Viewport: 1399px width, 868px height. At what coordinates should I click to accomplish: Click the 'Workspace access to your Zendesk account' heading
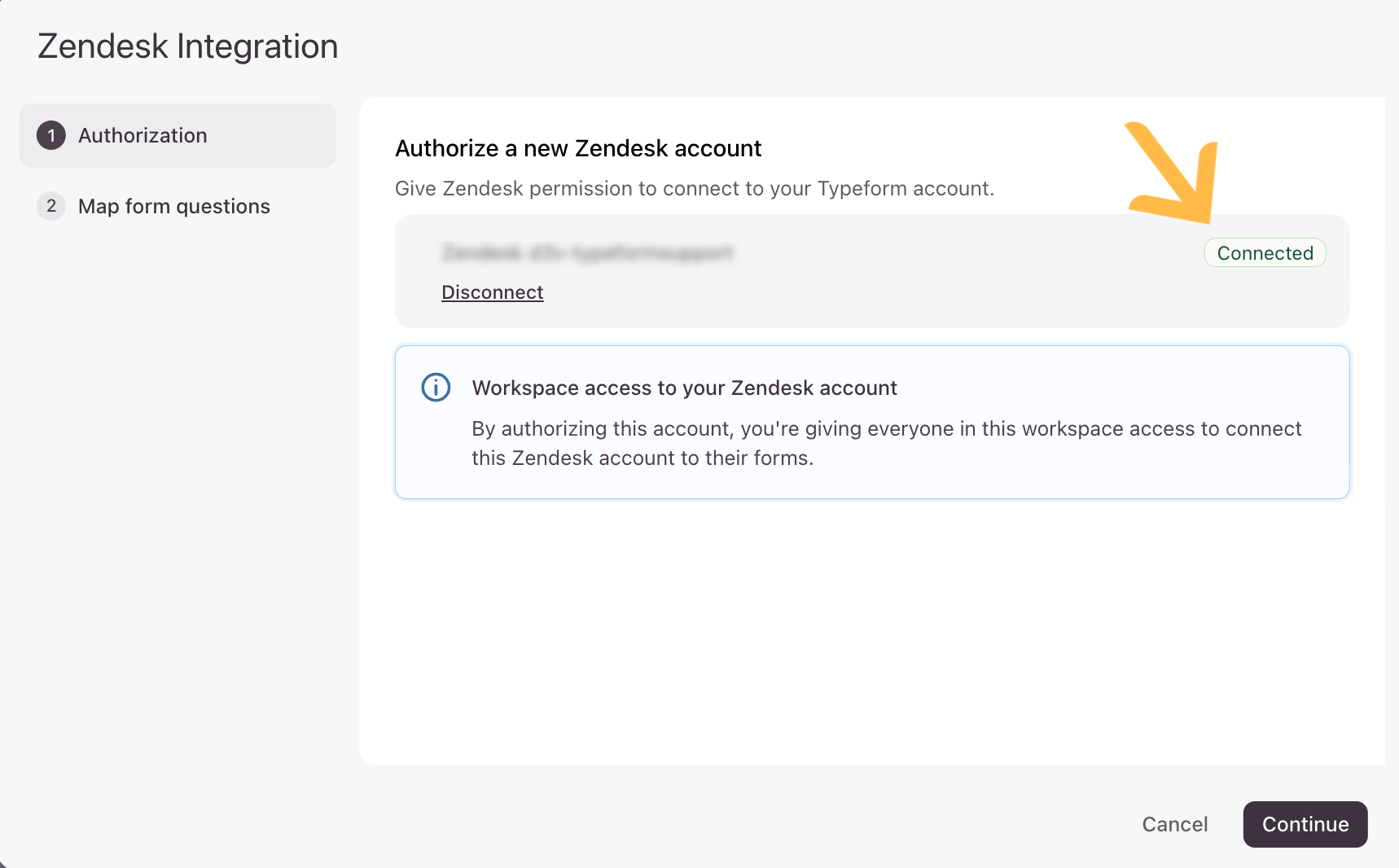(684, 388)
